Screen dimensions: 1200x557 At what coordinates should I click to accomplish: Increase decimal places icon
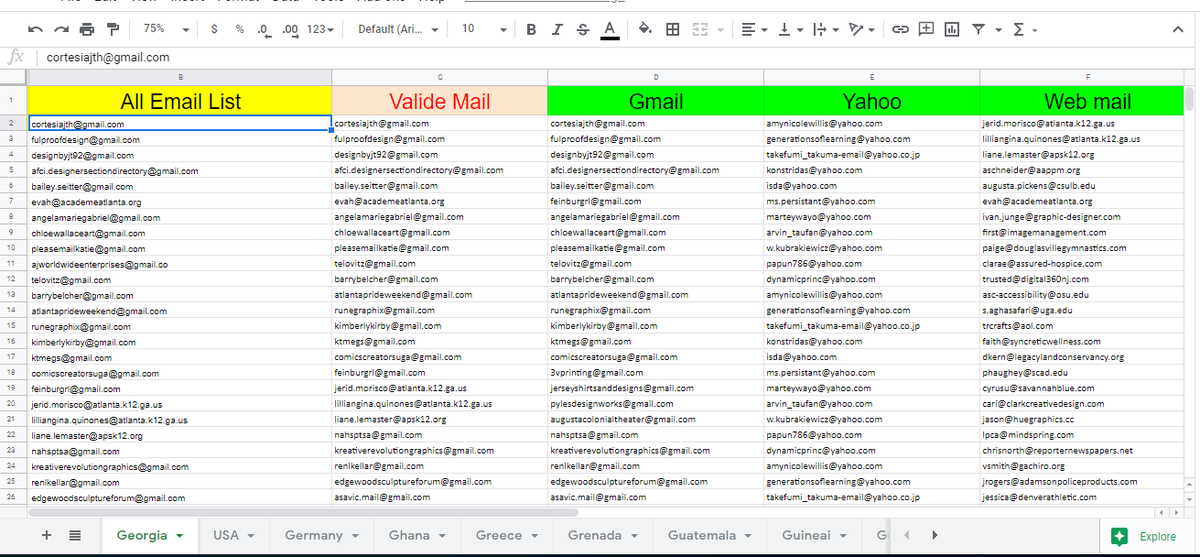pos(291,29)
